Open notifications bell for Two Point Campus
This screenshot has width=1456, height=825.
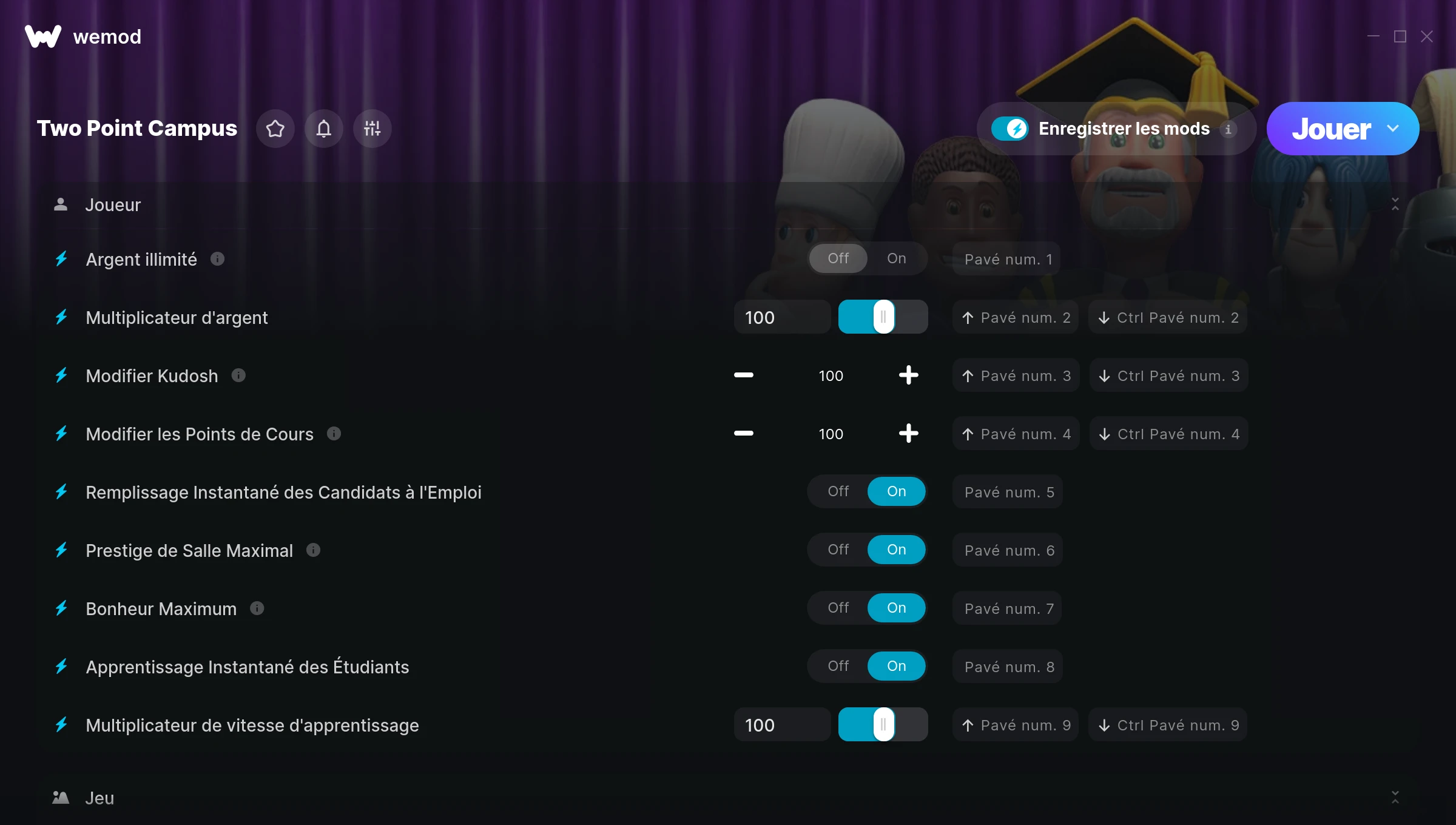pos(324,129)
